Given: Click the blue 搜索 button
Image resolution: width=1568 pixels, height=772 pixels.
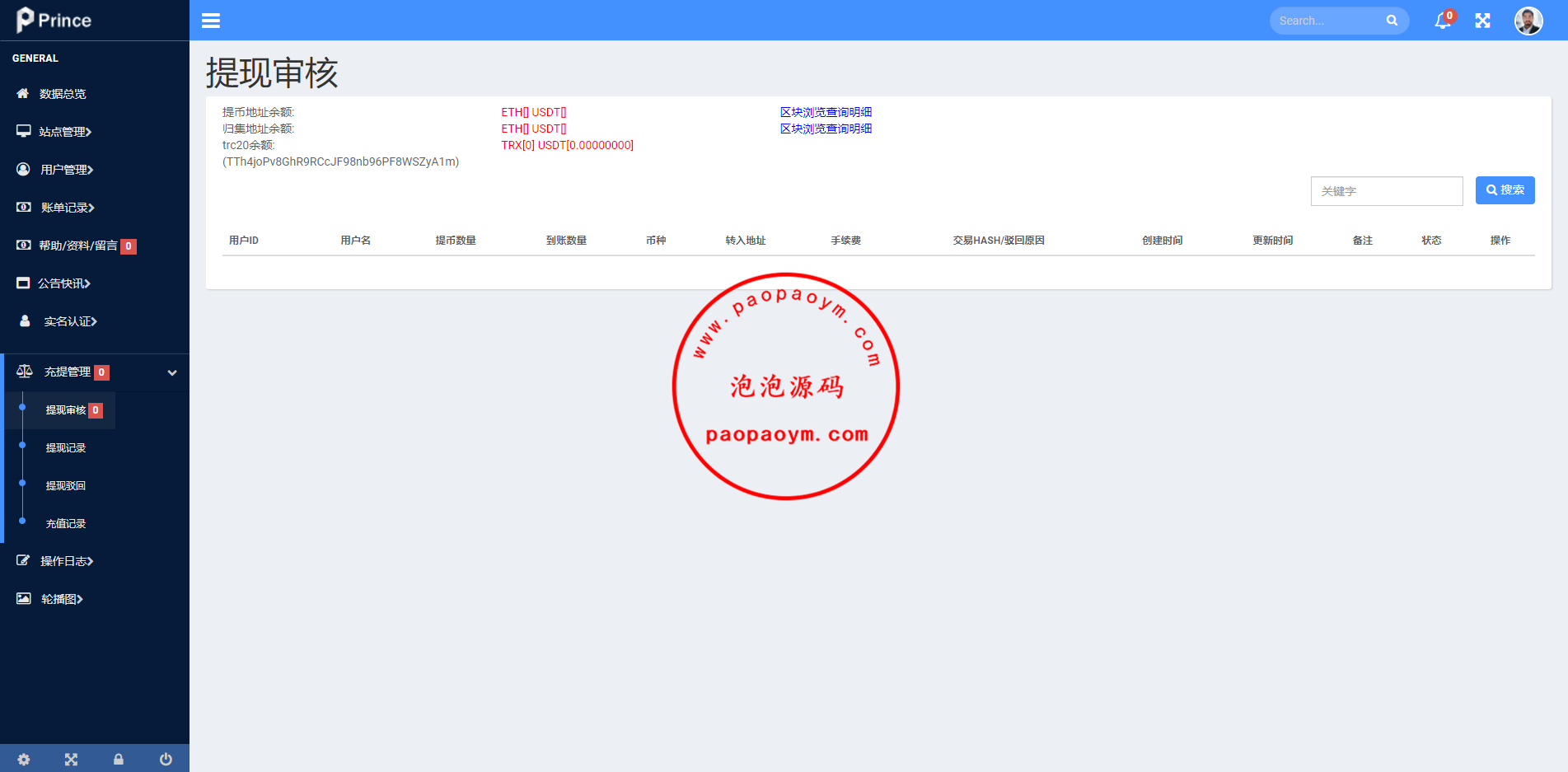Looking at the screenshot, I should [x=1505, y=190].
